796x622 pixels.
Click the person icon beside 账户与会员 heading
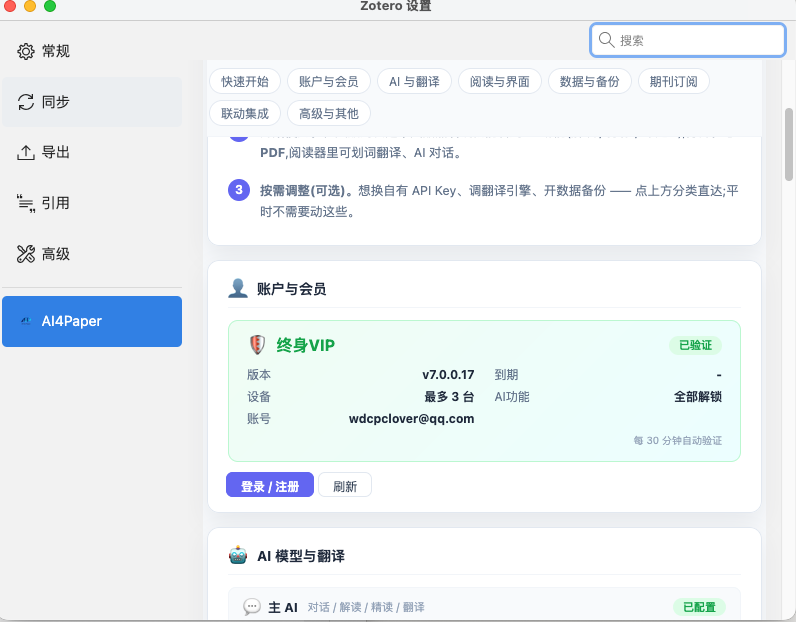238,288
